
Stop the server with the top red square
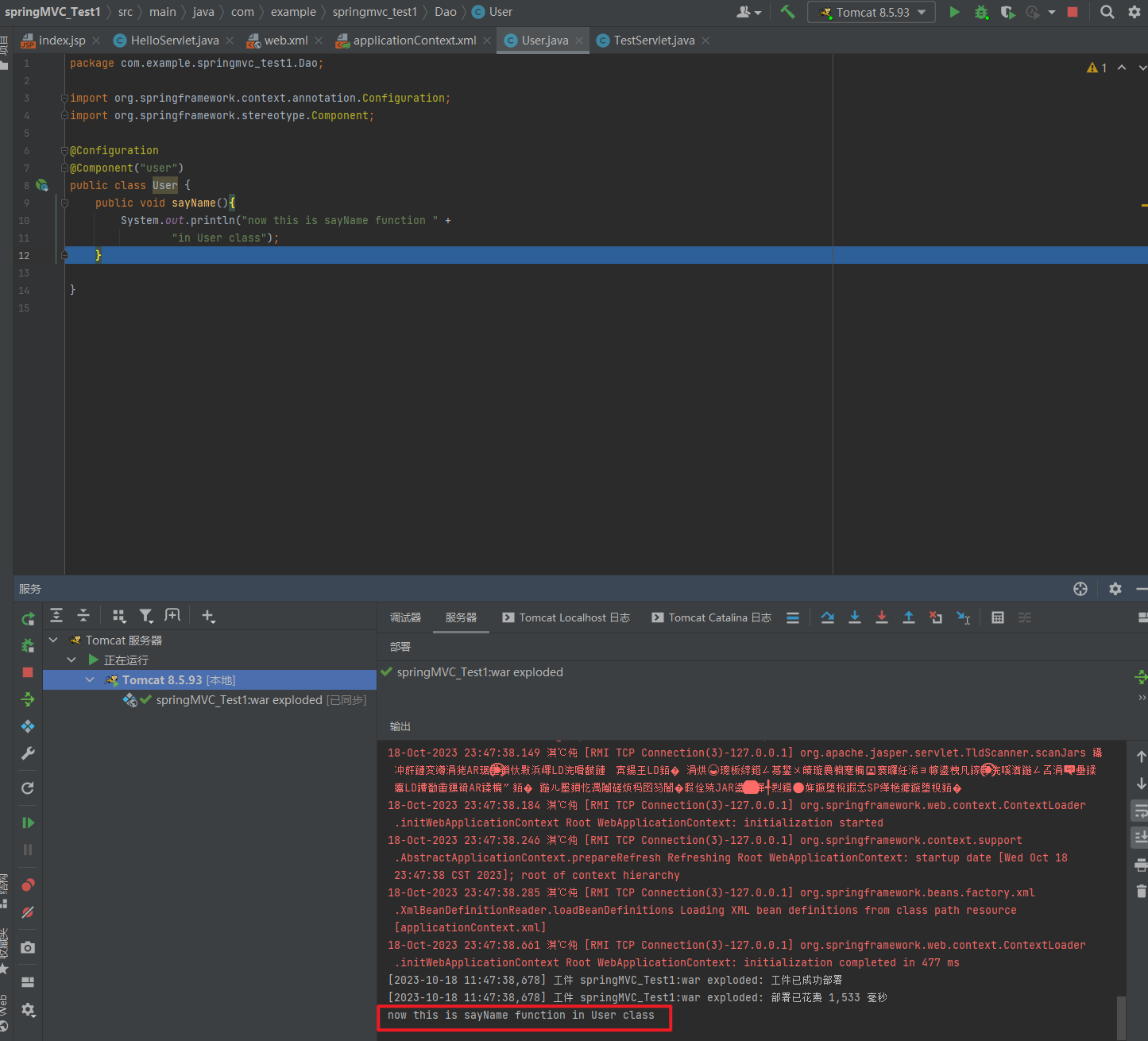tap(1073, 12)
